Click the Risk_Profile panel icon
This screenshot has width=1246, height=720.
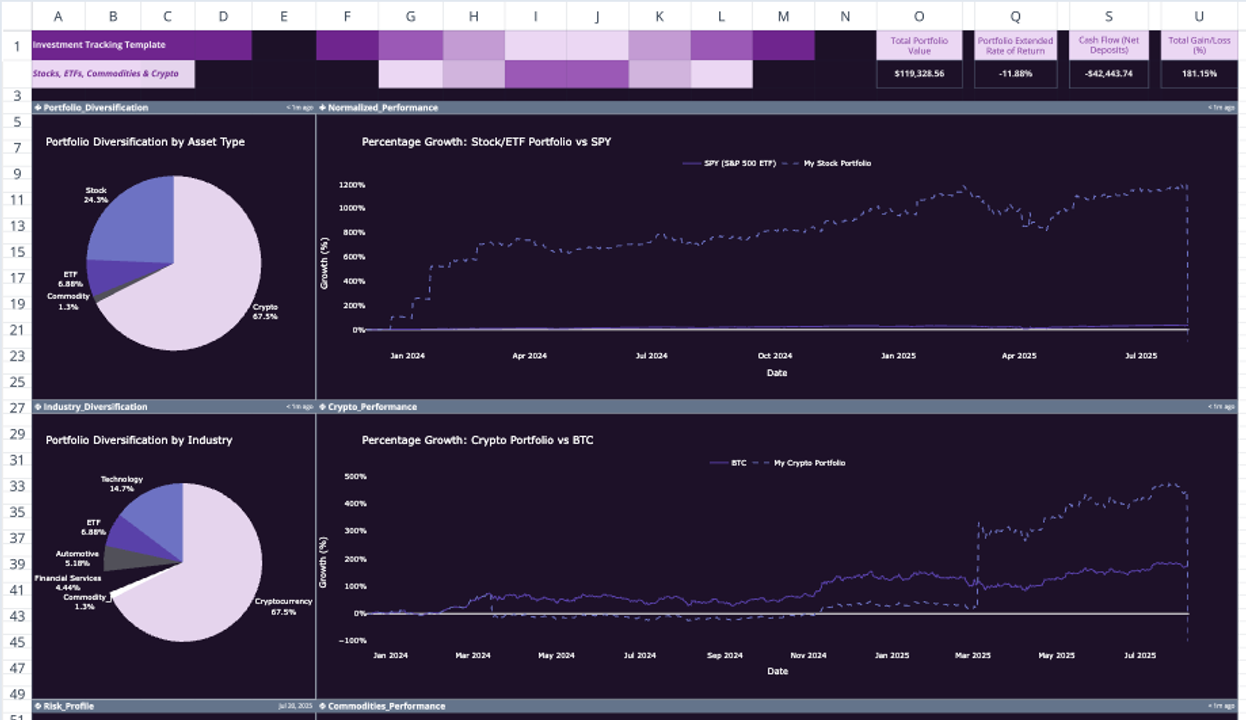[37, 705]
